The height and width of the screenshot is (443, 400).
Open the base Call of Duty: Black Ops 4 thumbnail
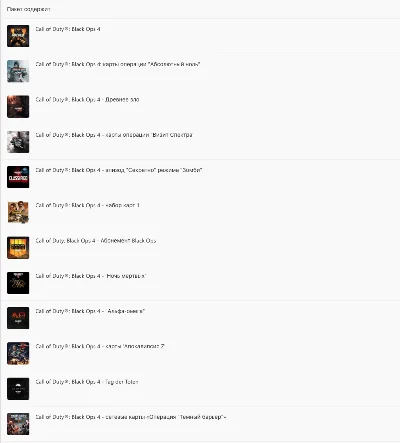click(x=18, y=36)
